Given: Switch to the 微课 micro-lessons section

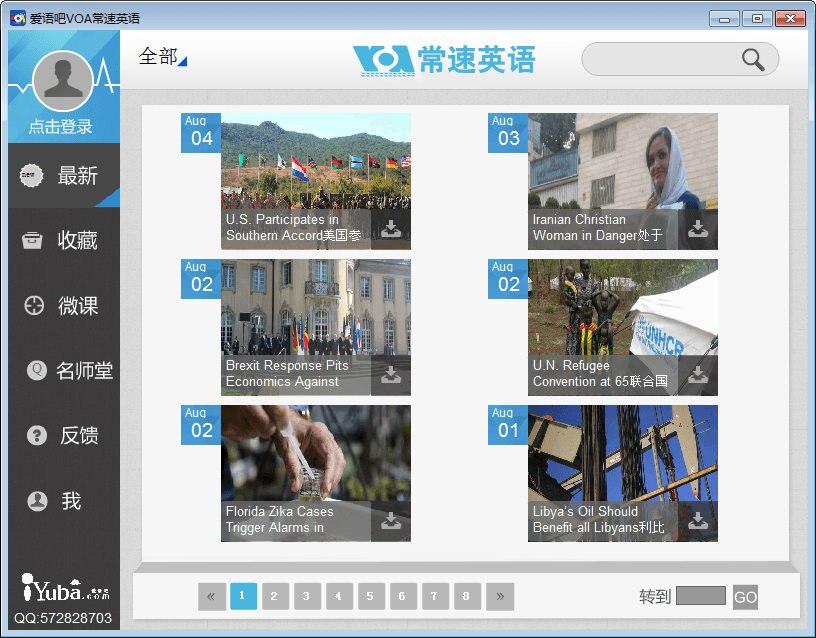Looking at the screenshot, I should click(64, 306).
